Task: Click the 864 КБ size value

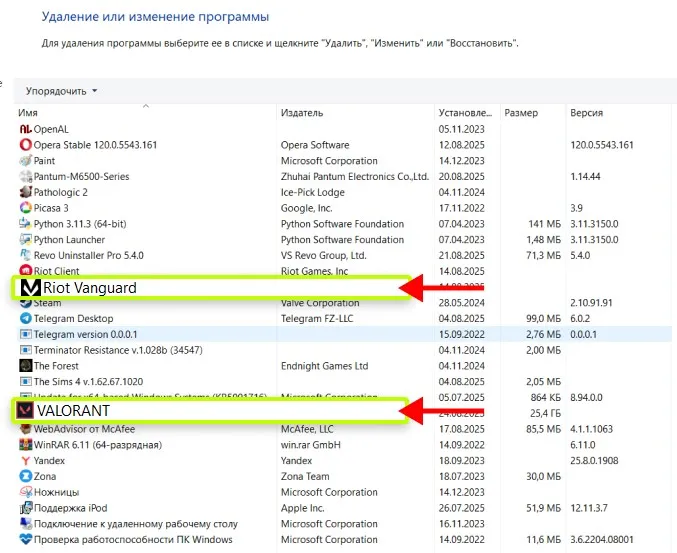Action: pos(545,398)
